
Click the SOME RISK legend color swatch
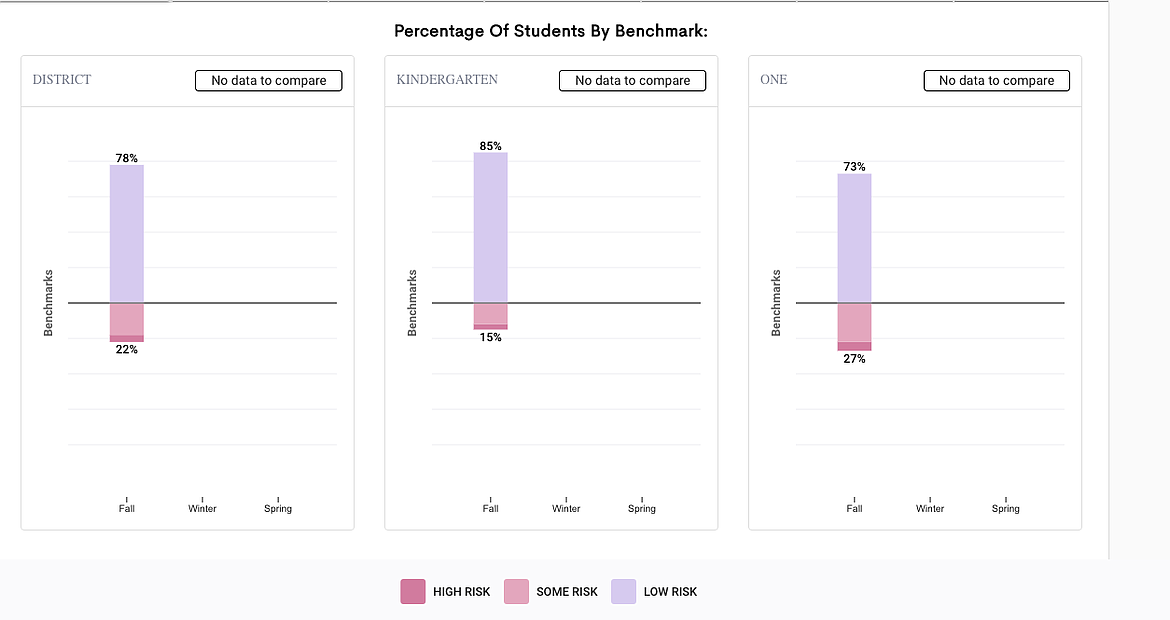(x=517, y=592)
